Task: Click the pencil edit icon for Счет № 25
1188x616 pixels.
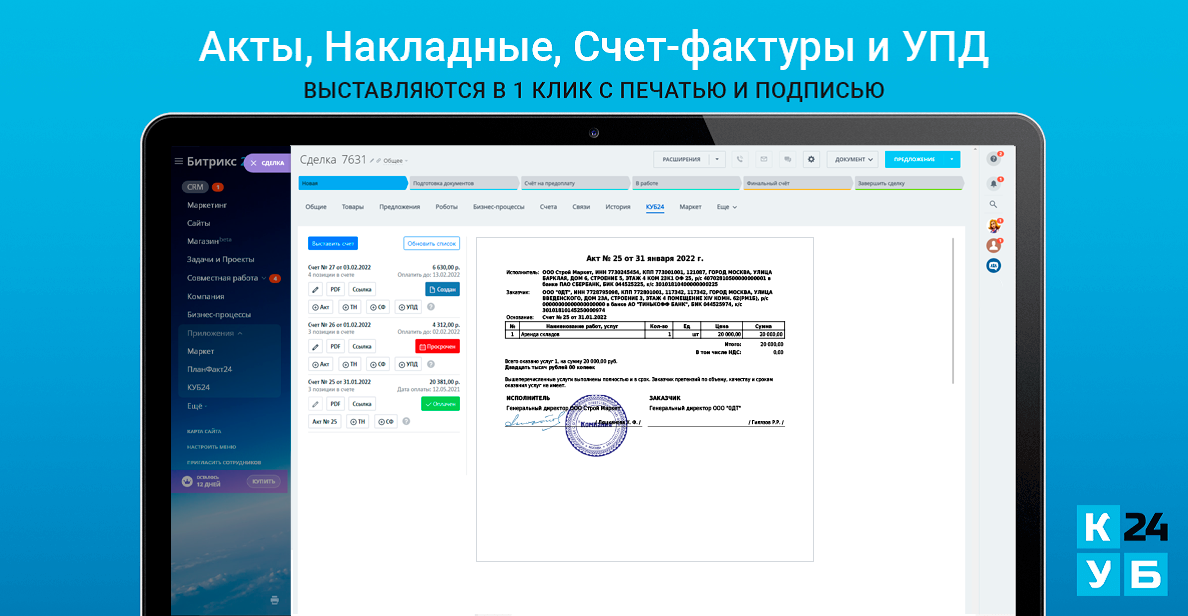Action: tap(315, 404)
